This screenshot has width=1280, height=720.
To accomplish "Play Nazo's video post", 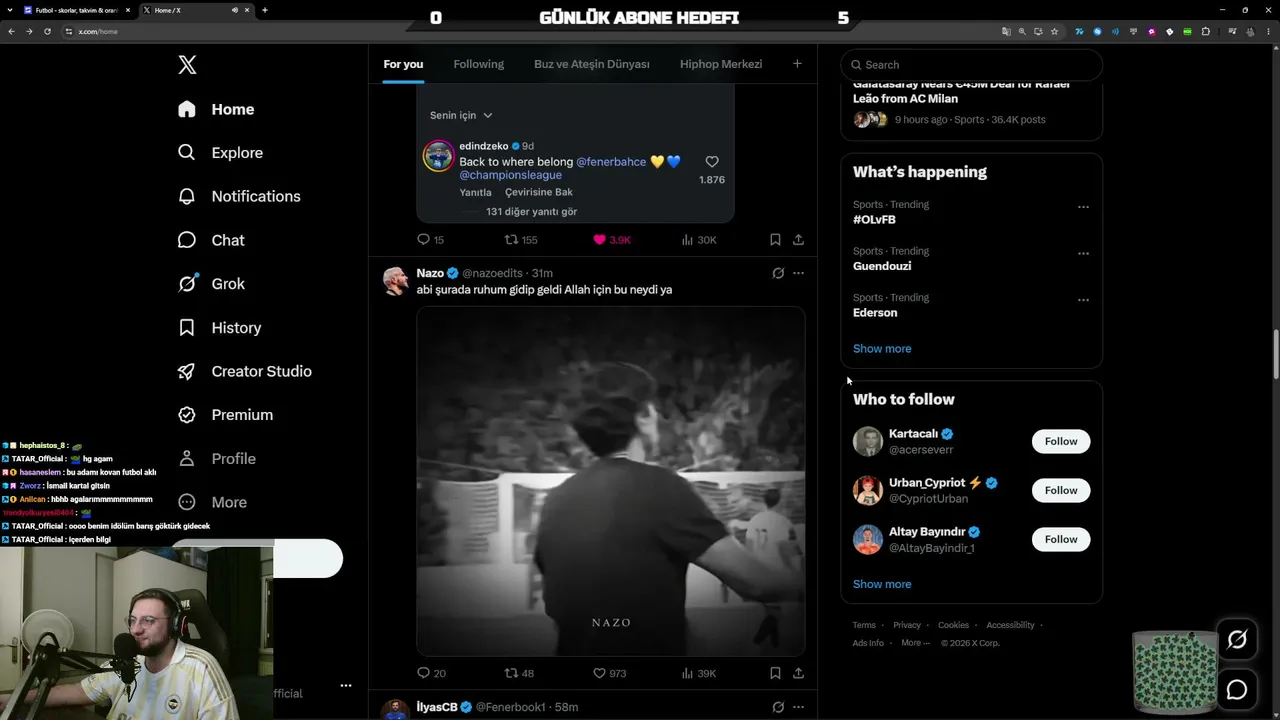I will point(611,481).
